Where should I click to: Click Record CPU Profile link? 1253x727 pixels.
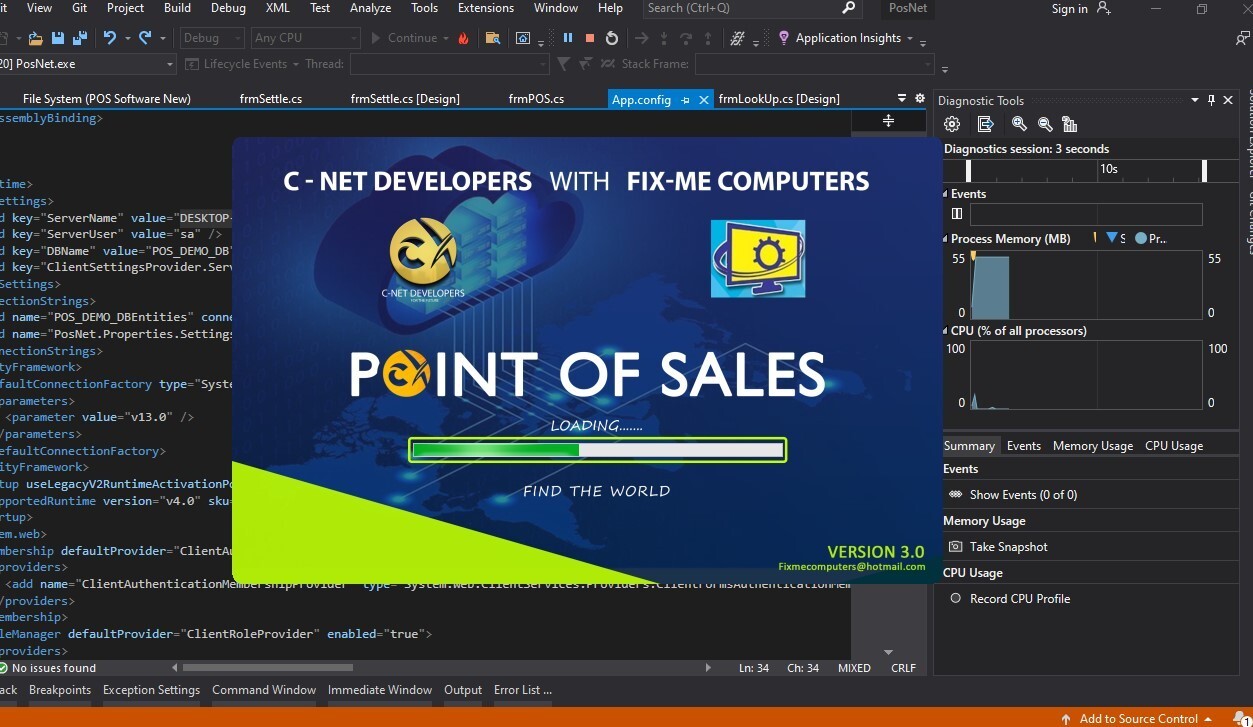tap(1020, 599)
